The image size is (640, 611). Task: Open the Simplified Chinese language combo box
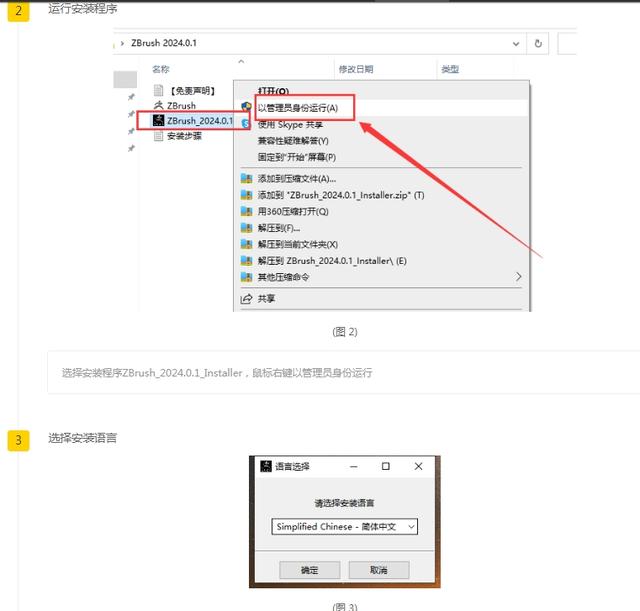(x=344, y=527)
